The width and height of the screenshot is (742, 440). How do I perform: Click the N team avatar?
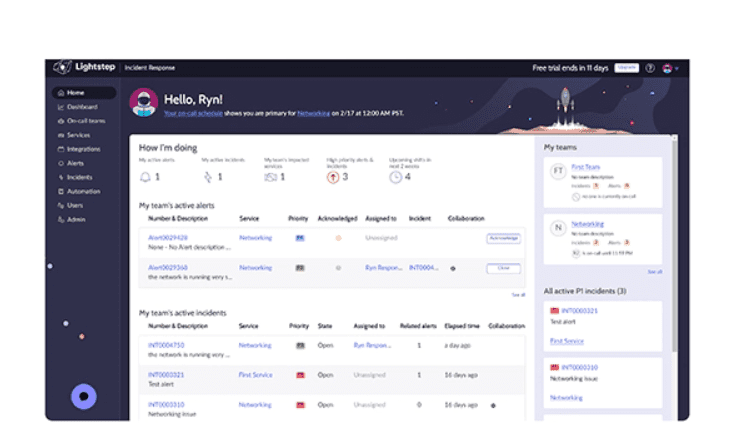coord(558,228)
